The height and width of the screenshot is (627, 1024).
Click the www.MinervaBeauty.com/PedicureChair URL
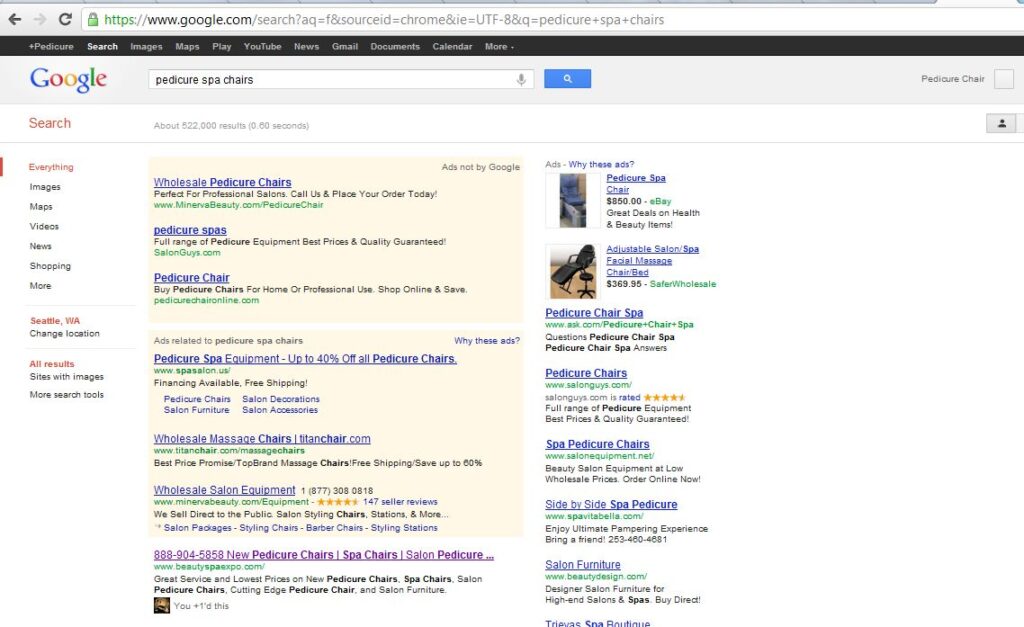(x=238, y=205)
